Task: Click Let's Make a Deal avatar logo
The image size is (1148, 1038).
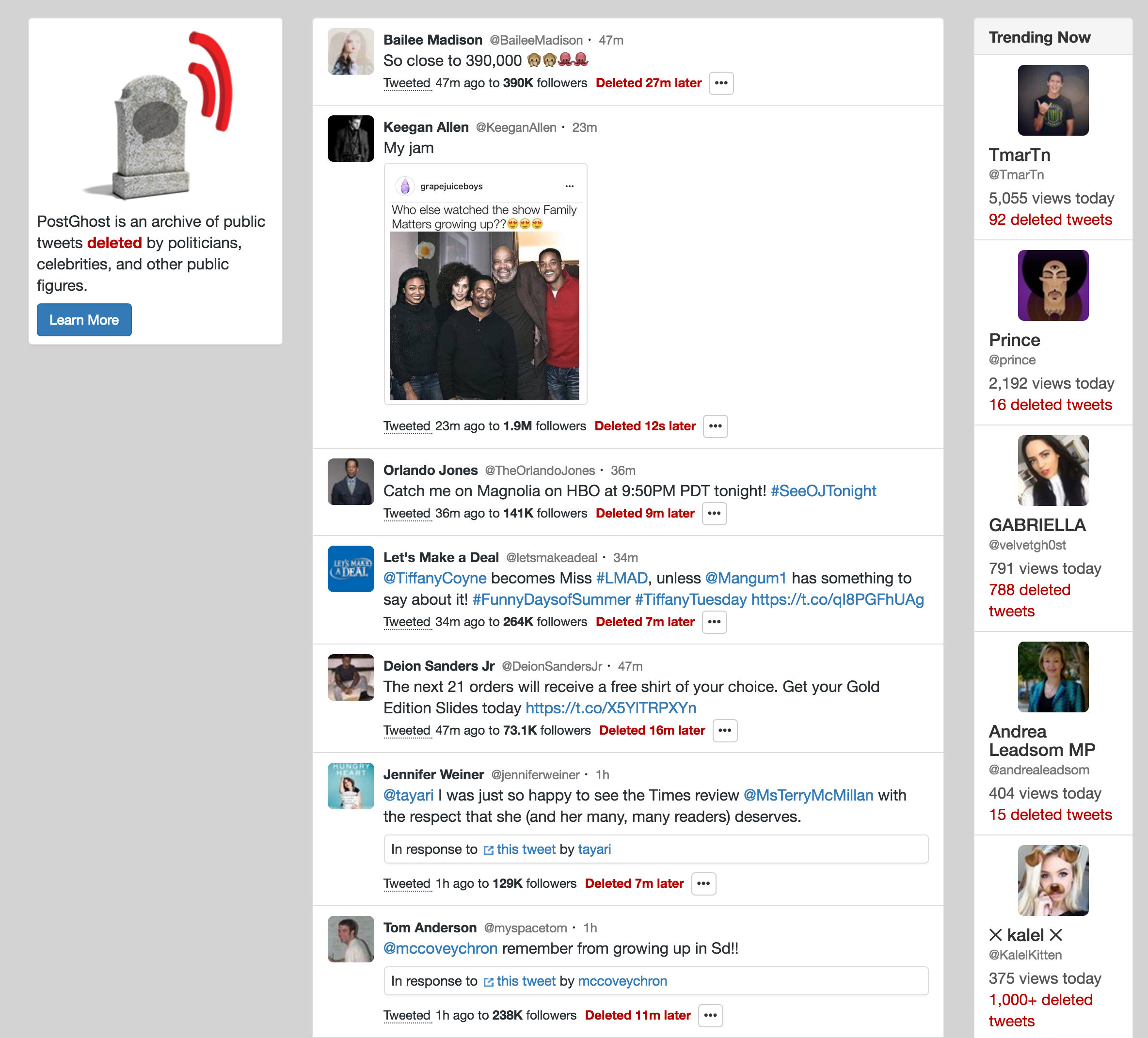Action: [351, 569]
